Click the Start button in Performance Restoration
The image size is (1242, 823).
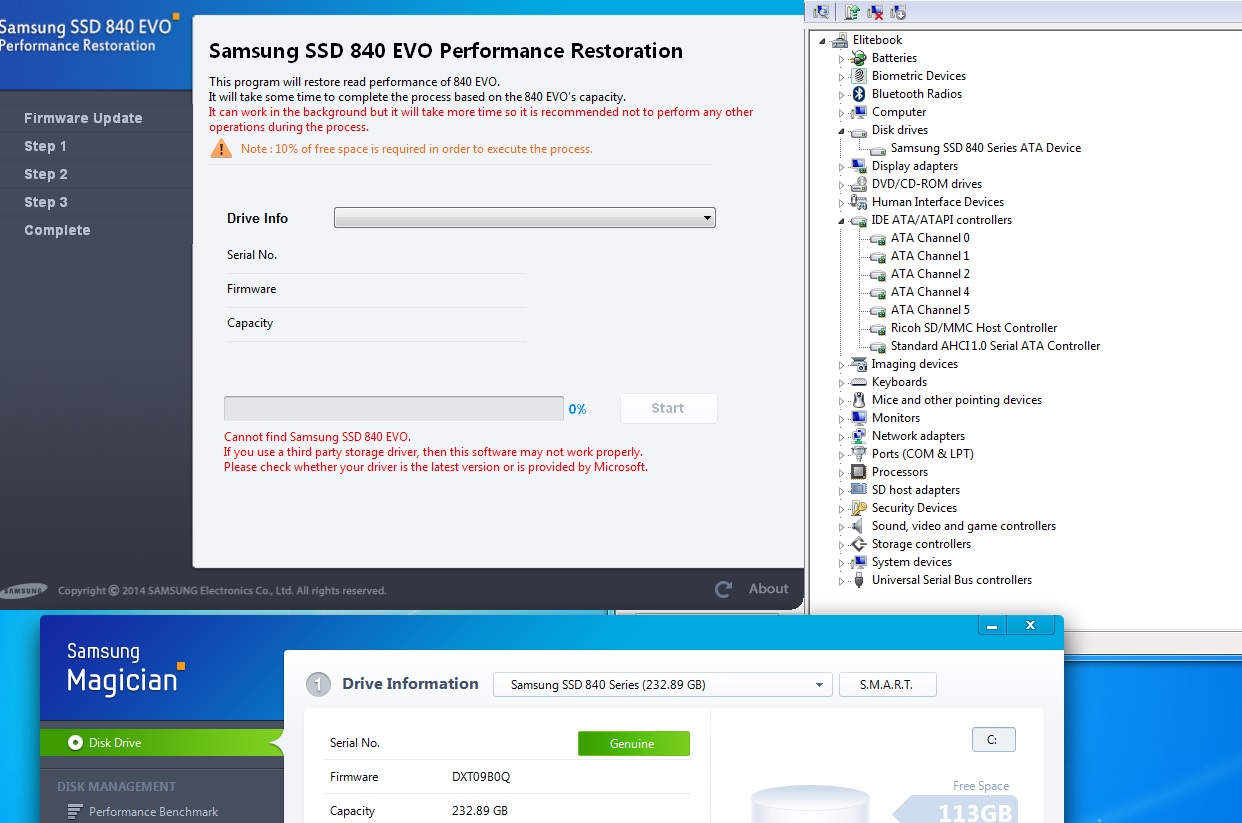668,408
